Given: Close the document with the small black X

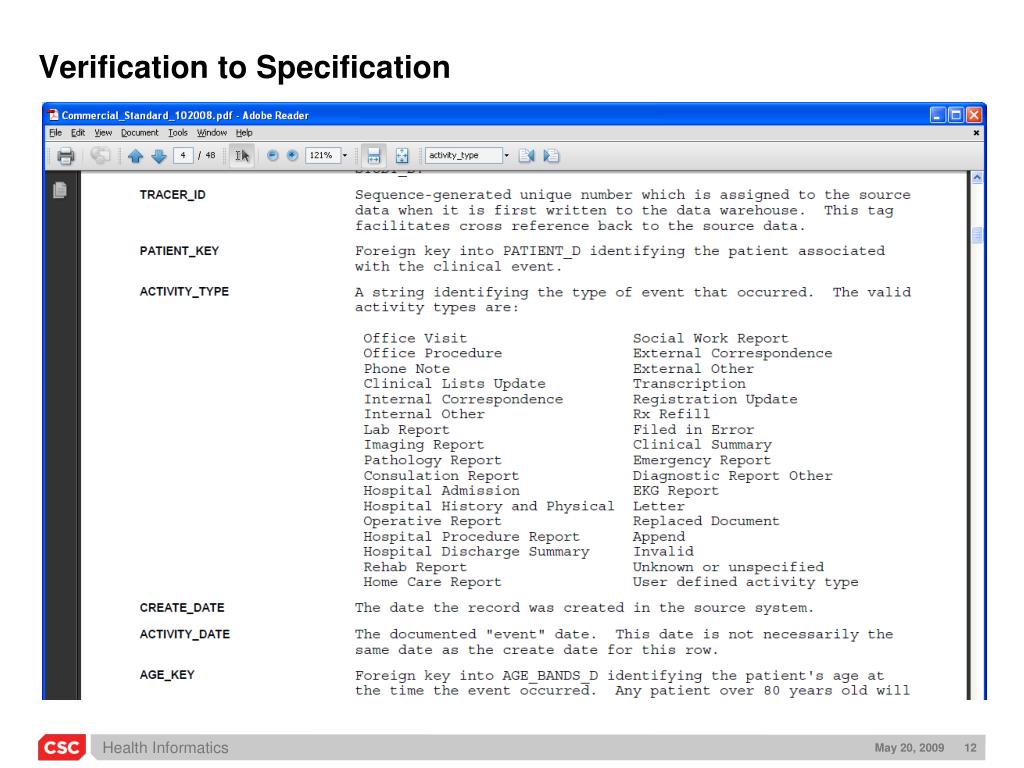Looking at the screenshot, I should pyautogui.click(x=976, y=133).
